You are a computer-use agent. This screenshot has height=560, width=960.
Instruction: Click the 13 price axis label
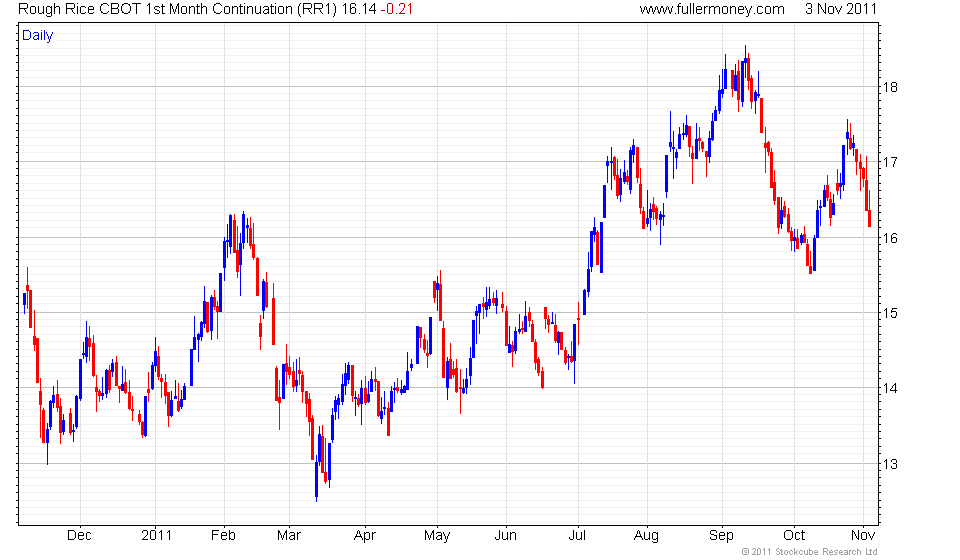coord(890,464)
